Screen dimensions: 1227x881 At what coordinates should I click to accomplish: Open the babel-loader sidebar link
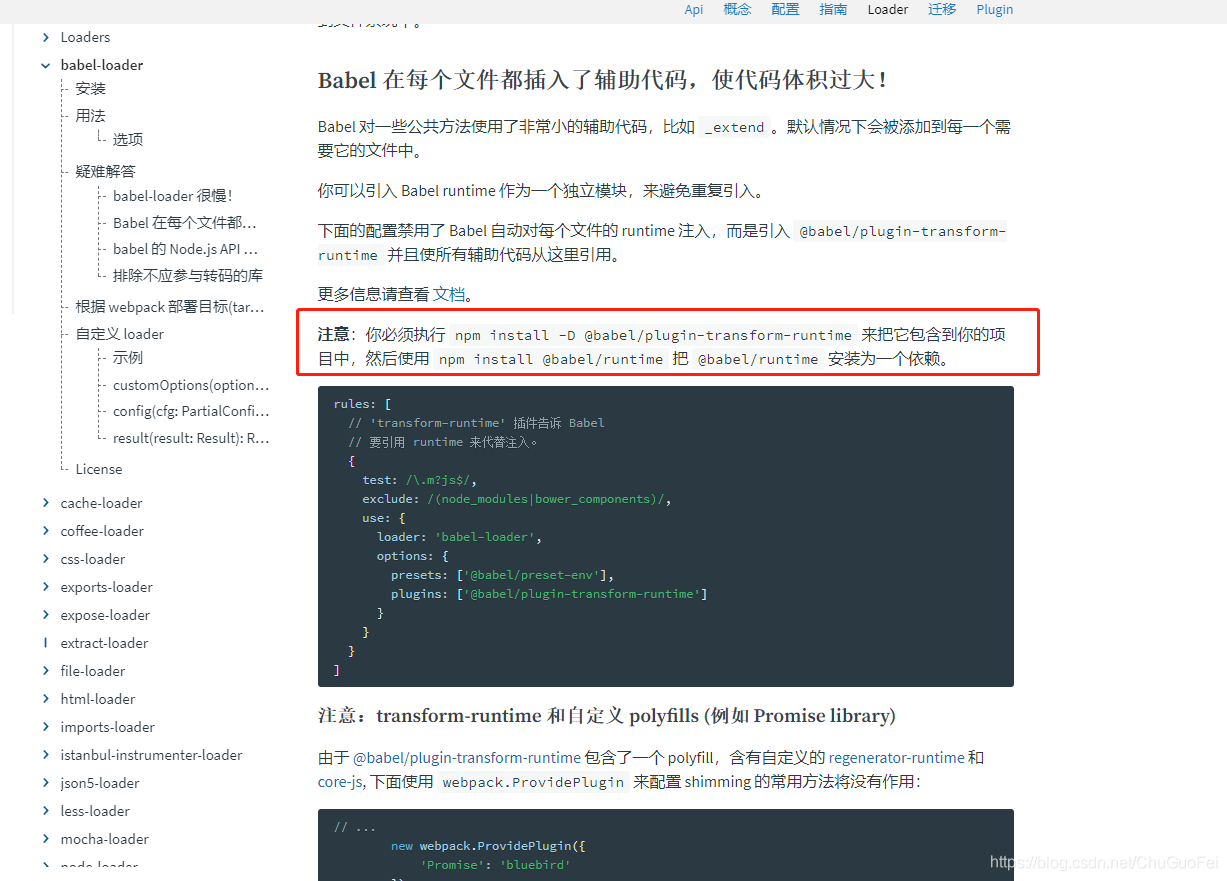coord(102,65)
